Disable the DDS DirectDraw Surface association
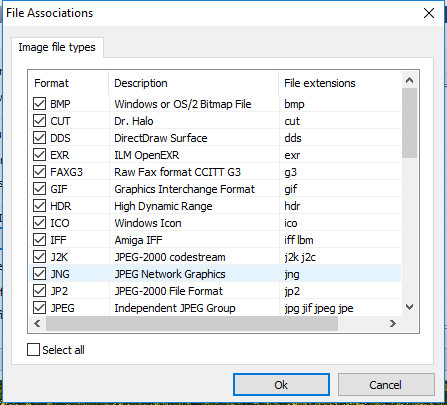The width and height of the screenshot is (447, 405). pos(39,138)
